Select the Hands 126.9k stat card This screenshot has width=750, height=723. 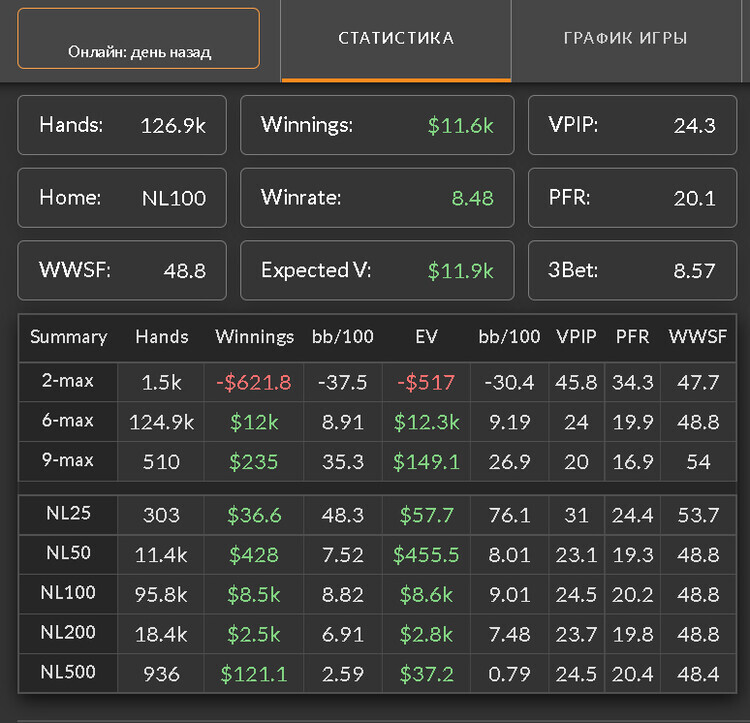pos(122,125)
